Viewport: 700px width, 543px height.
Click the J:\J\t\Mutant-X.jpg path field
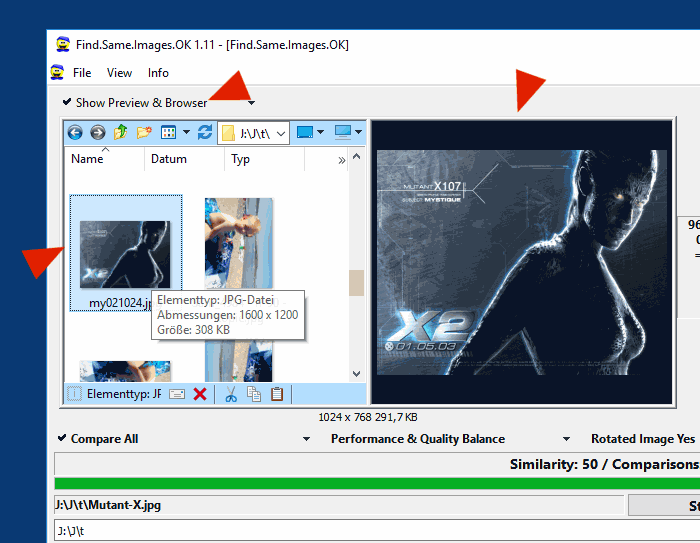pyautogui.click(x=339, y=505)
